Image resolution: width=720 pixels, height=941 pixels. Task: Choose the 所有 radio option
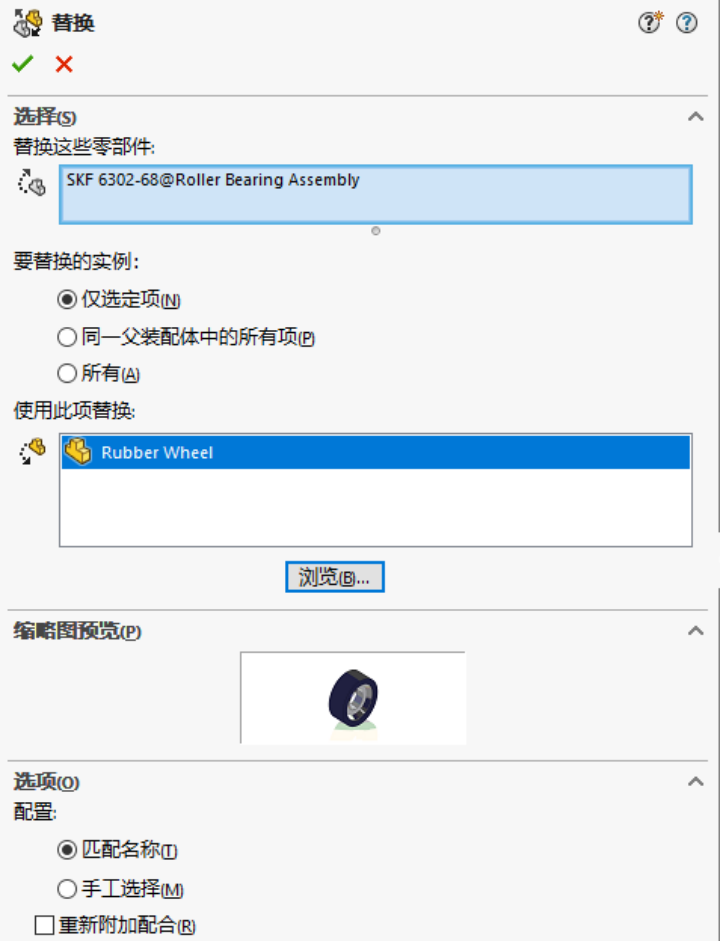[67, 373]
